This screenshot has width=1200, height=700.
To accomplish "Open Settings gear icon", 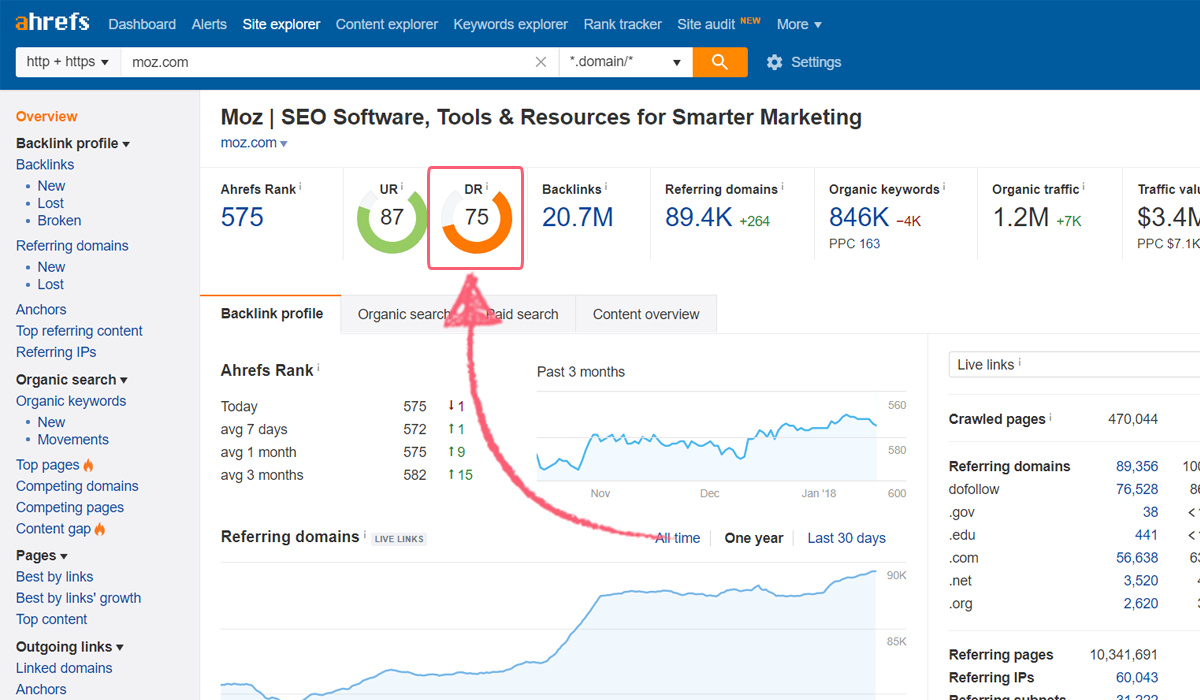I will click(x=774, y=62).
